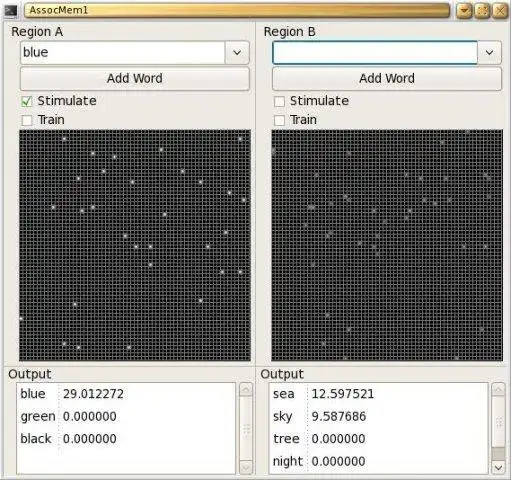
Task: Select the tree row in Region B output
Action: click(379, 439)
